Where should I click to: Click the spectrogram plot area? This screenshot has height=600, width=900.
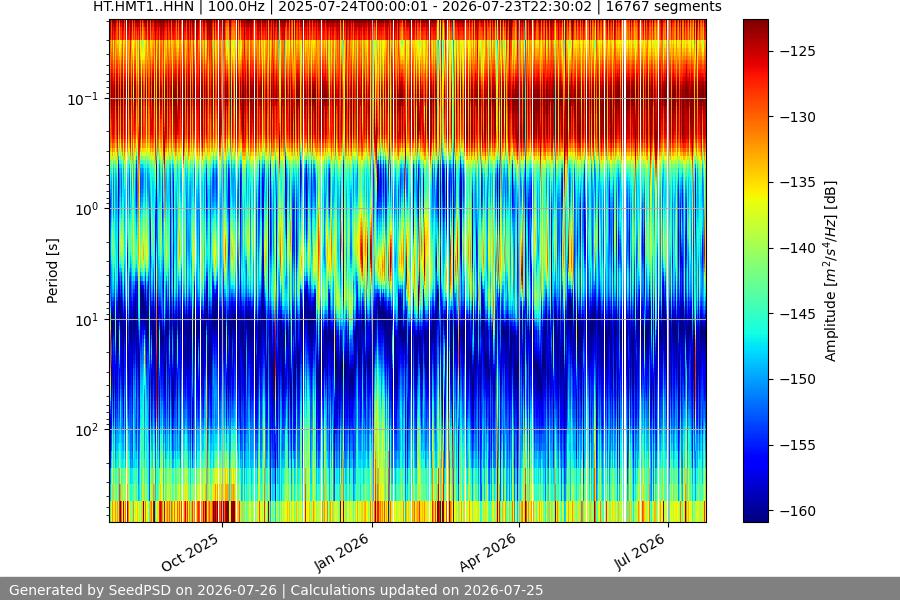coord(408,271)
